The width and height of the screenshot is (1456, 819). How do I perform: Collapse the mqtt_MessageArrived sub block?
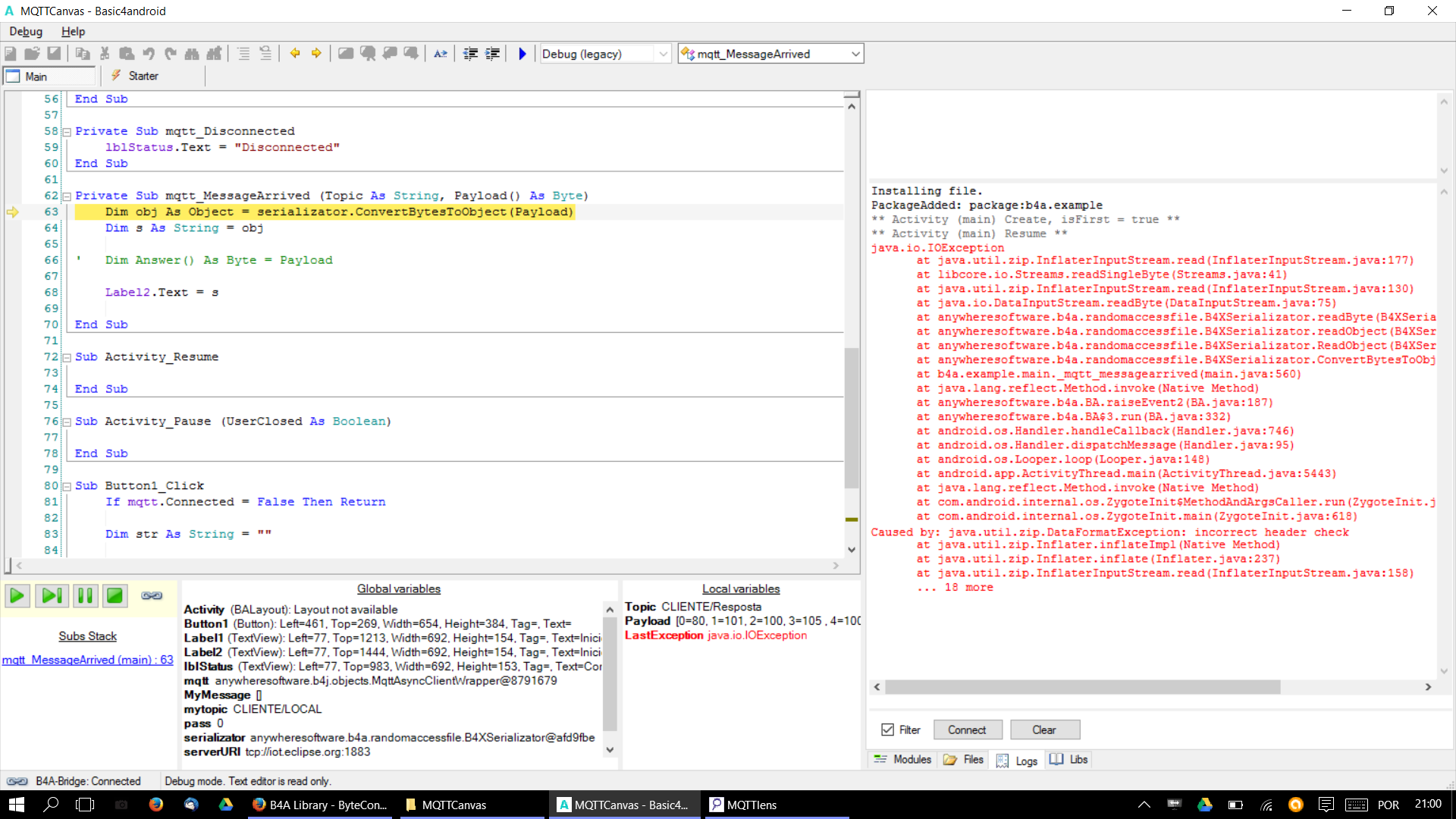67,196
